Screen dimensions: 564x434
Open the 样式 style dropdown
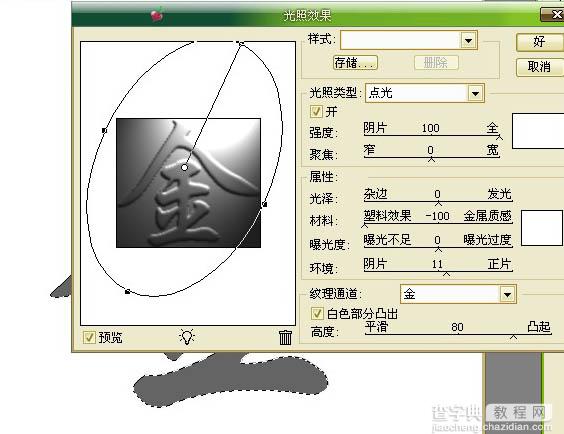pyautogui.click(x=468, y=40)
